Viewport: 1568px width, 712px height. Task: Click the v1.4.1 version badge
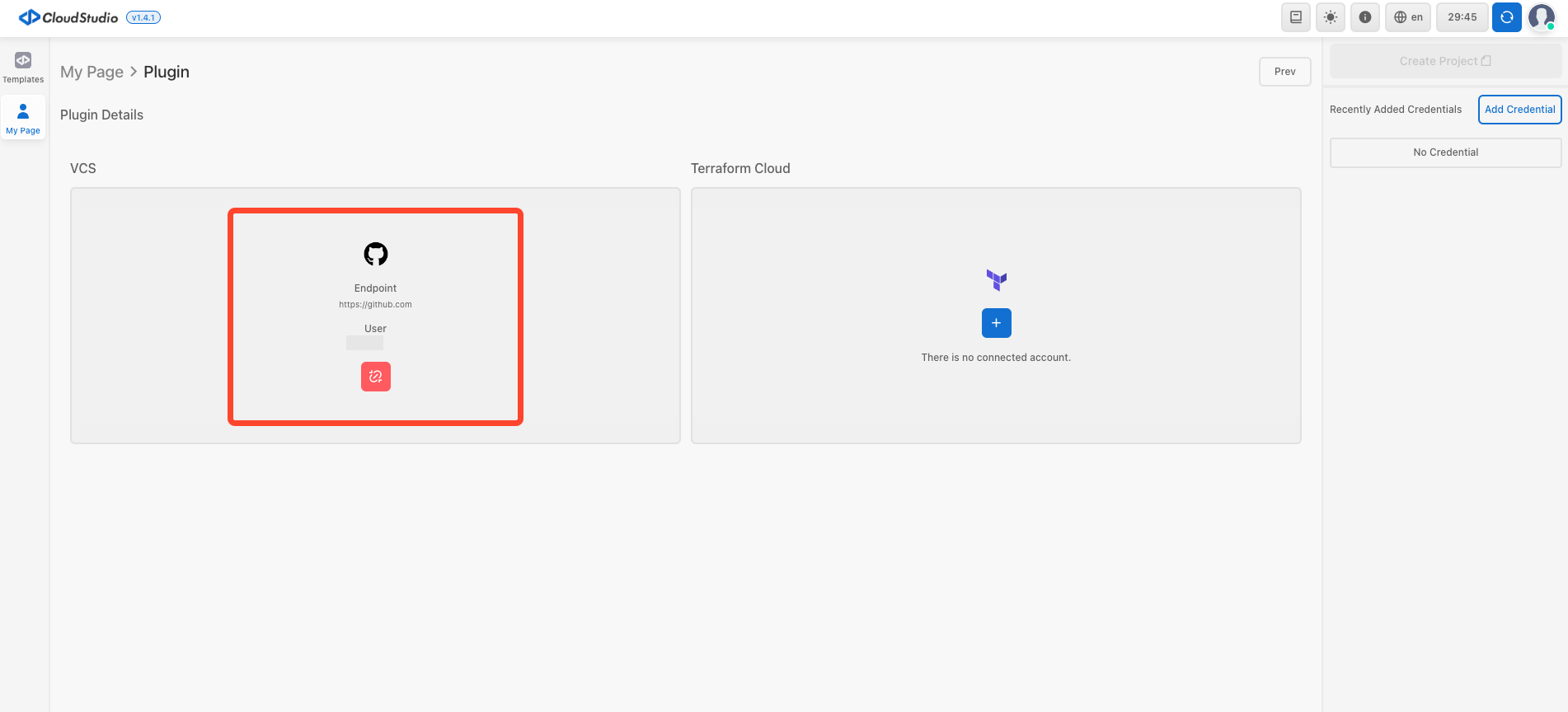coord(143,17)
